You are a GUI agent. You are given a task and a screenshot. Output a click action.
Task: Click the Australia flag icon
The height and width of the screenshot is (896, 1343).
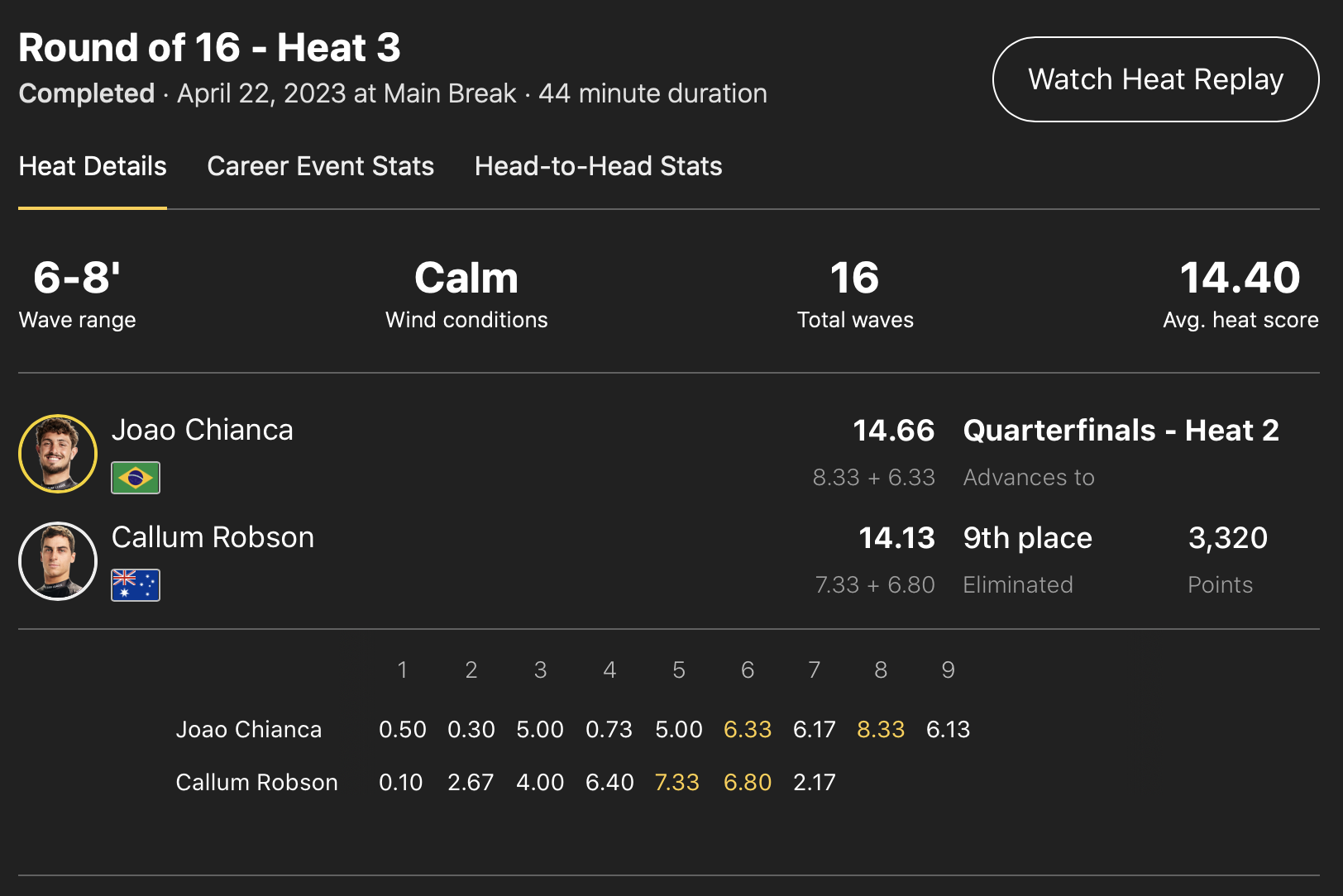136,585
